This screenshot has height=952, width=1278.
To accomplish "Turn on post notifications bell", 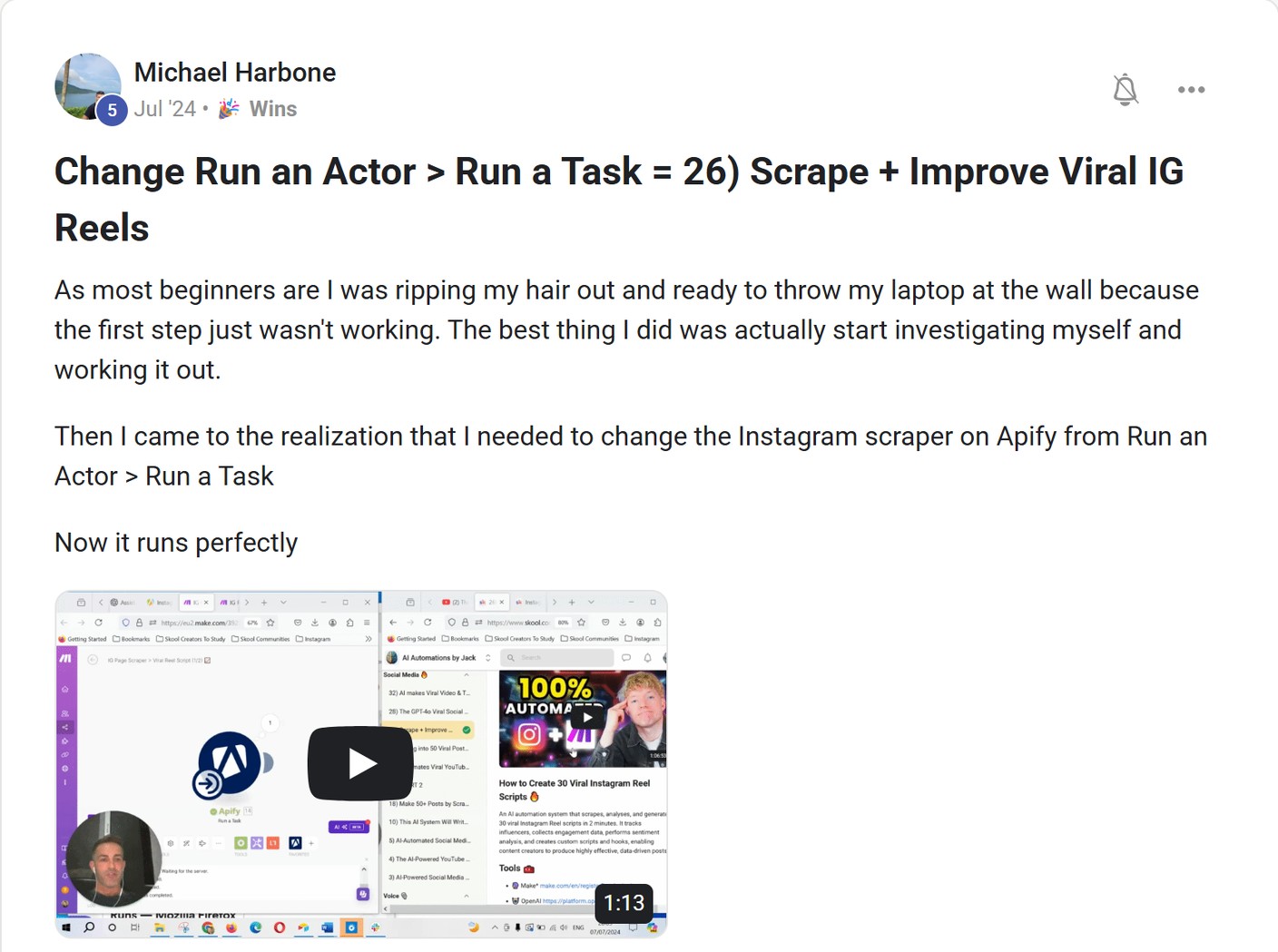I will pos(1125,89).
